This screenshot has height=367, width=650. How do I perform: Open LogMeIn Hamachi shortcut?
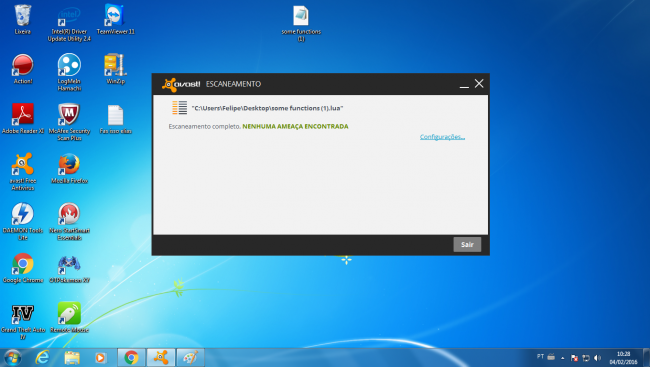[x=69, y=72]
